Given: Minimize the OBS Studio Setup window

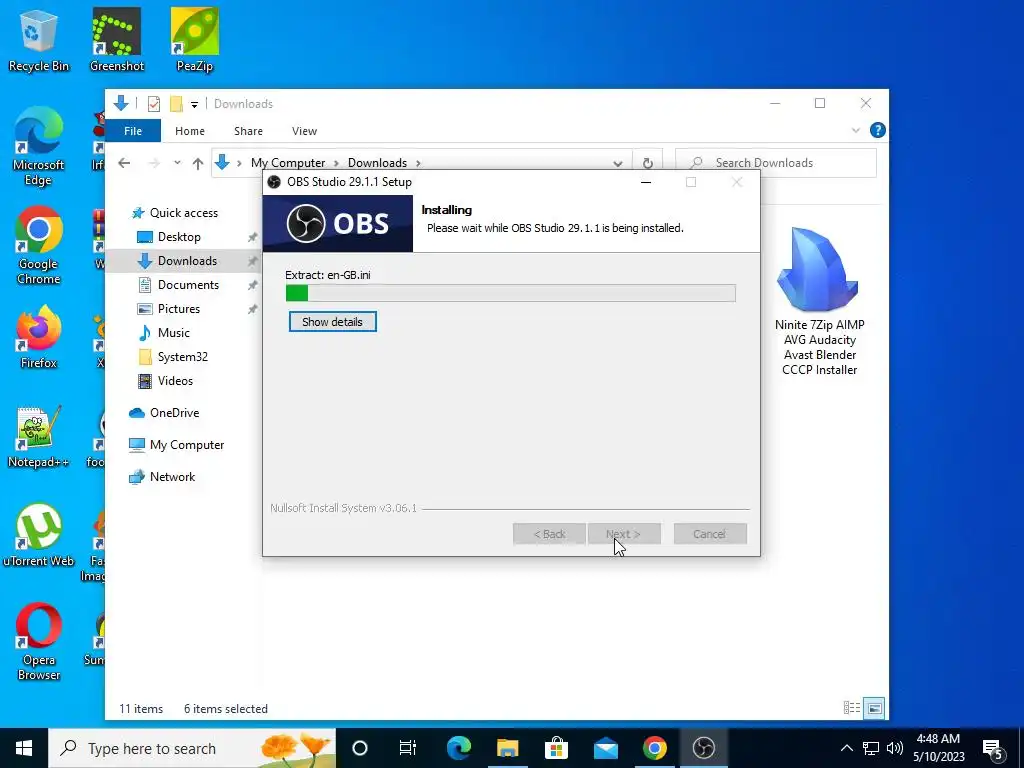Looking at the screenshot, I should pyautogui.click(x=646, y=182).
